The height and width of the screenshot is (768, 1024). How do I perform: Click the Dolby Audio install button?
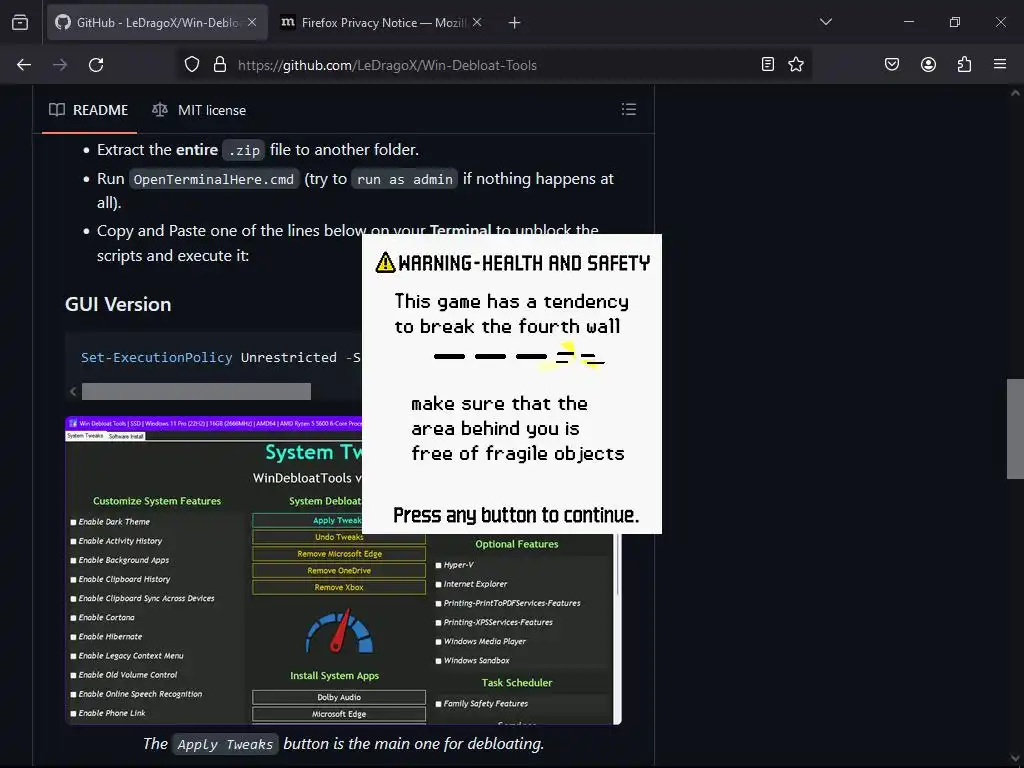point(339,697)
